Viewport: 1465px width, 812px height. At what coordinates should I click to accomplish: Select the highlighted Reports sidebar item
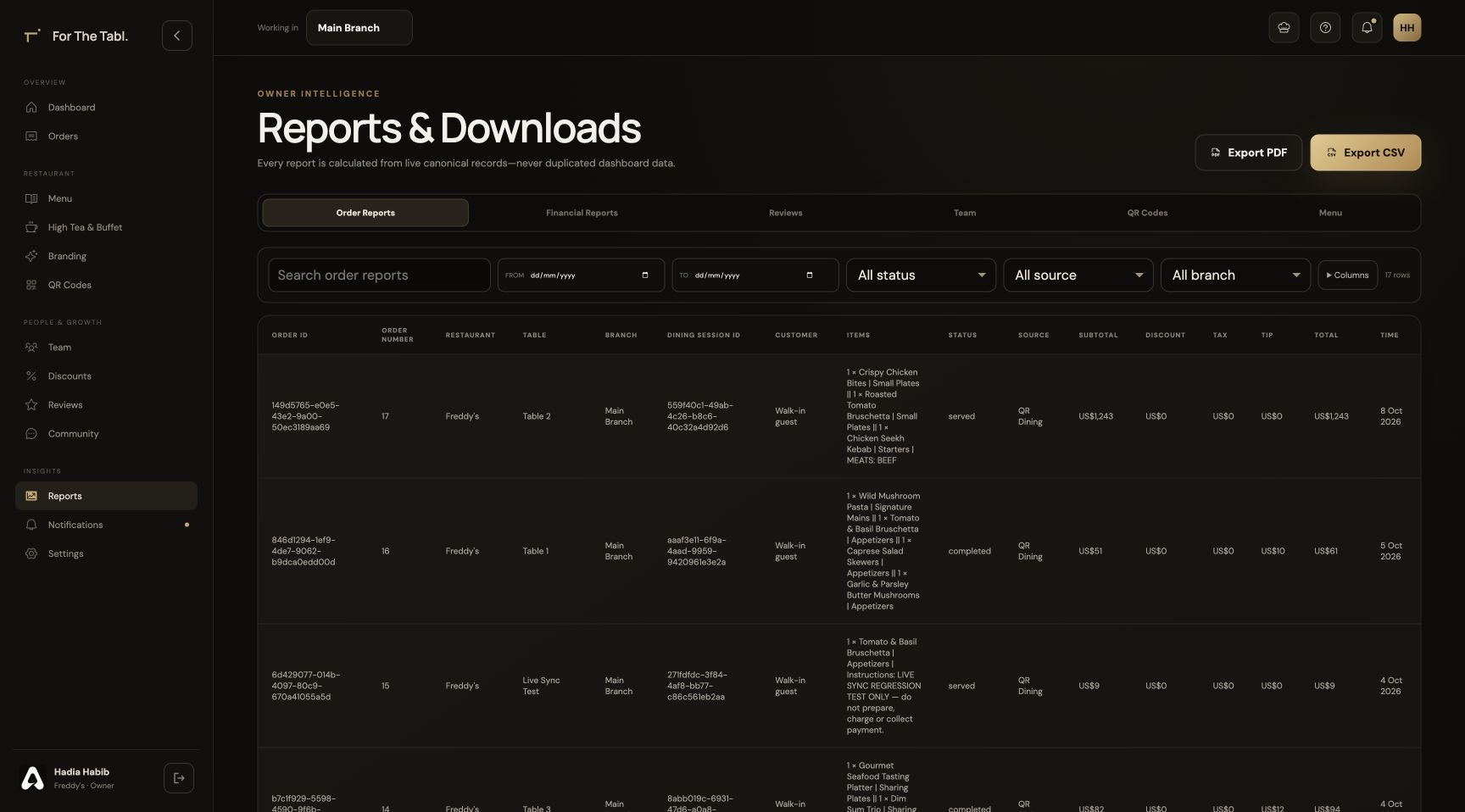106,497
